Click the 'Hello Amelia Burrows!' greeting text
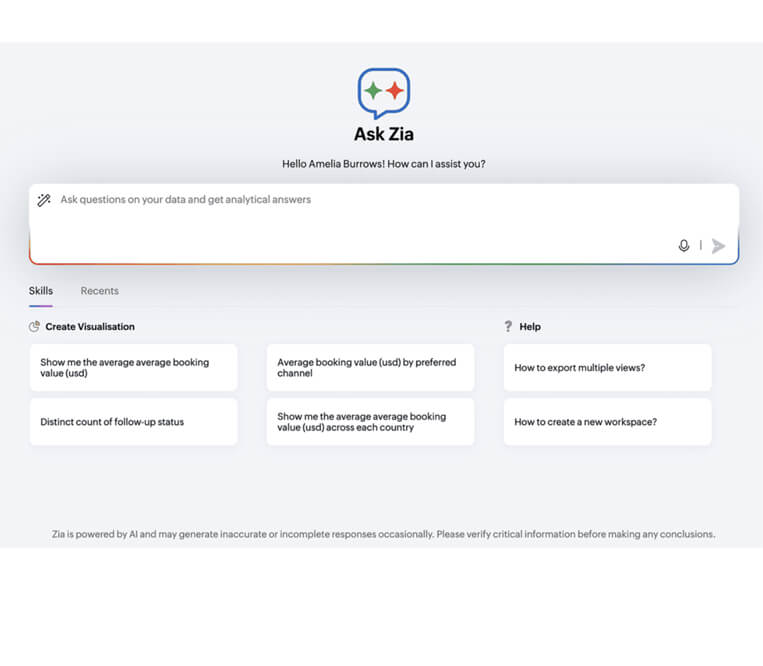The width and height of the screenshot is (763, 666). (333, 164)
